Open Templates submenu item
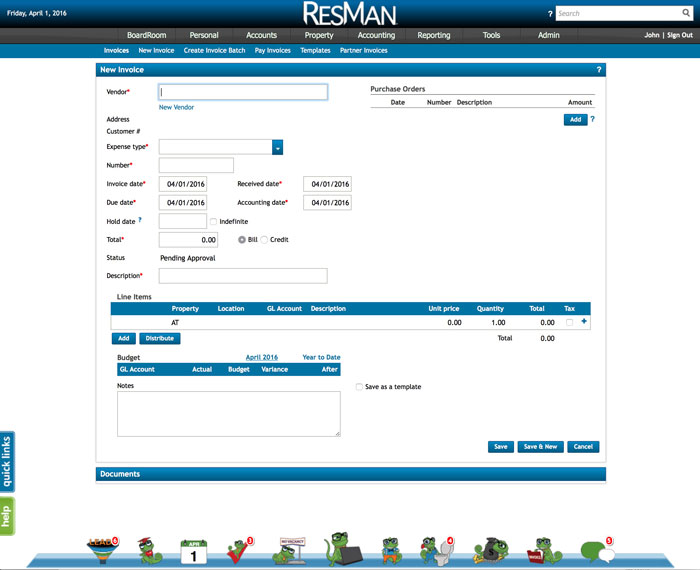 click(x=315, y=50)
